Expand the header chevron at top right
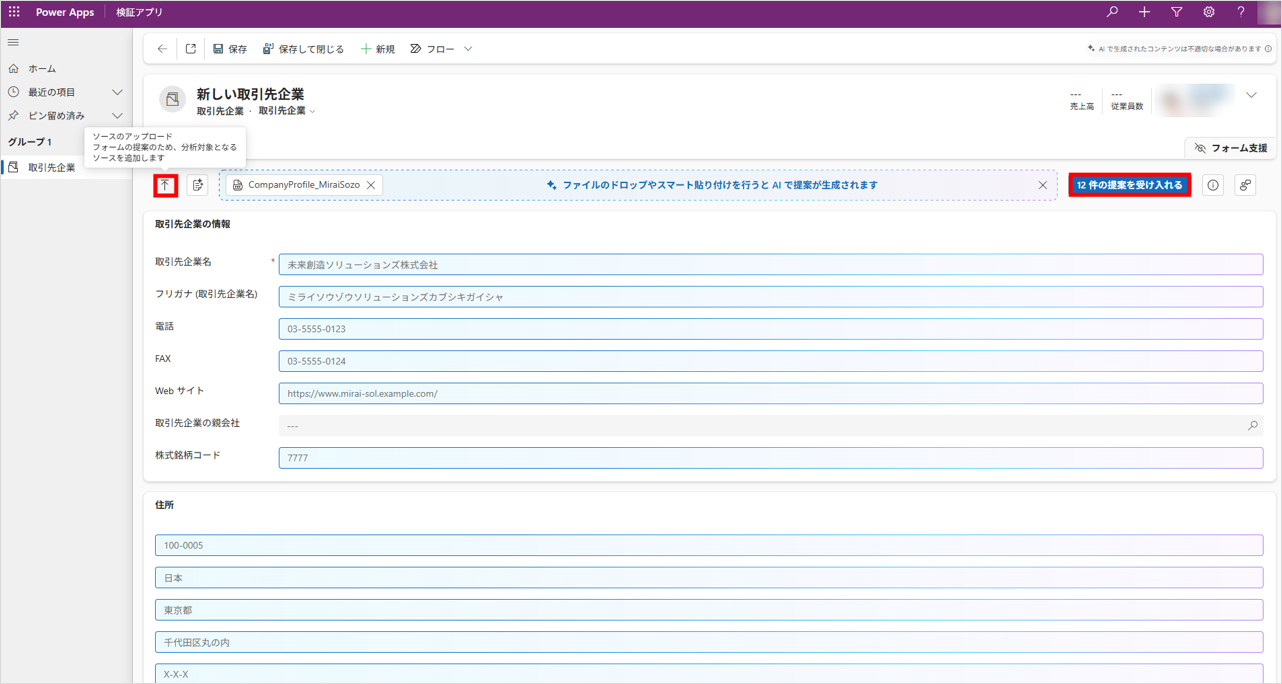 [x=1251, y=96]
